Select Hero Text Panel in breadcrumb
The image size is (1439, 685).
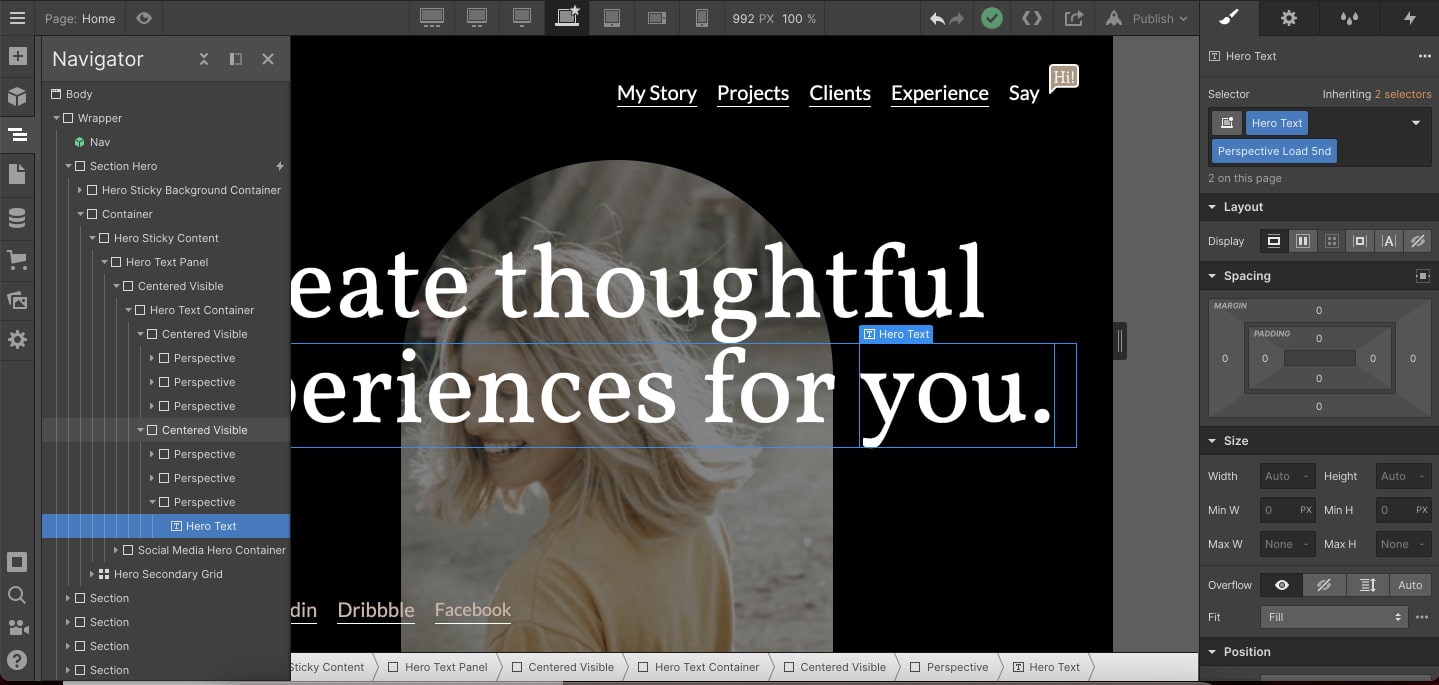click(x=437, y=667)
